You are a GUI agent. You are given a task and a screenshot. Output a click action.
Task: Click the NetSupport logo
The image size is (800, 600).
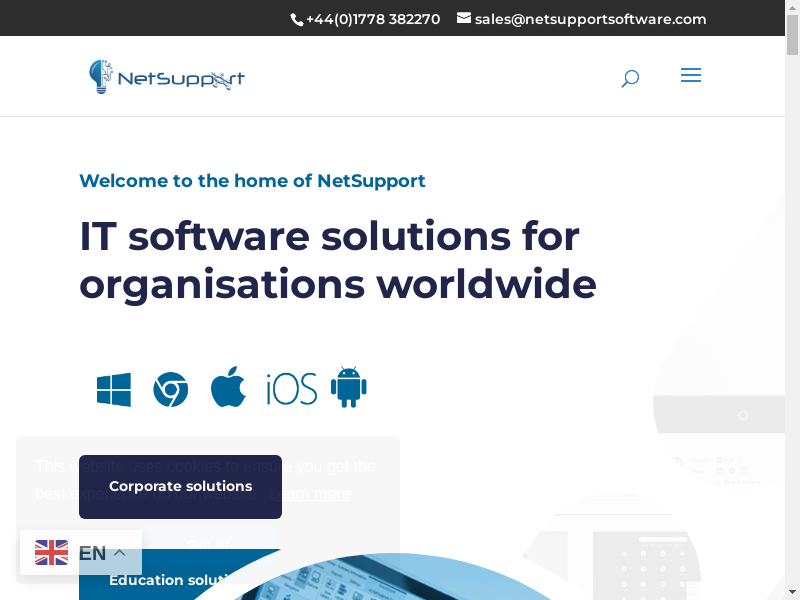166,77
